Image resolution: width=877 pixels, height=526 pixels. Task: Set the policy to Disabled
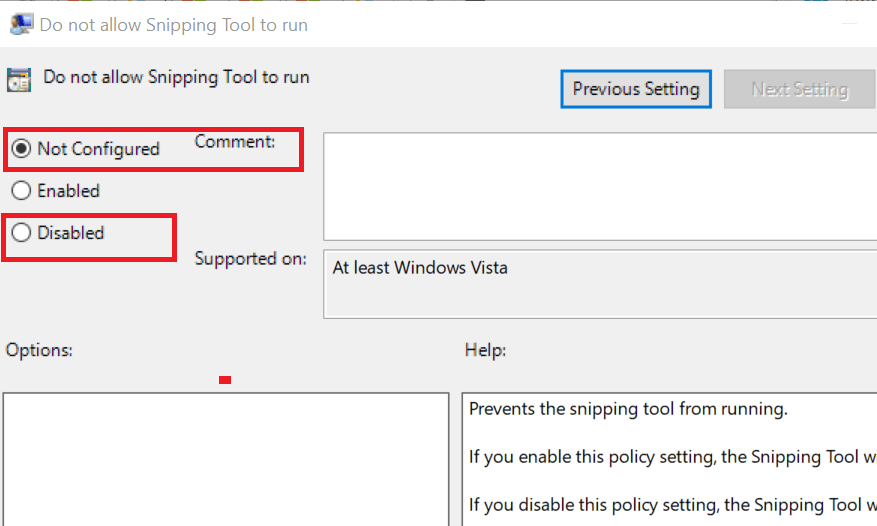pos(21,233)
